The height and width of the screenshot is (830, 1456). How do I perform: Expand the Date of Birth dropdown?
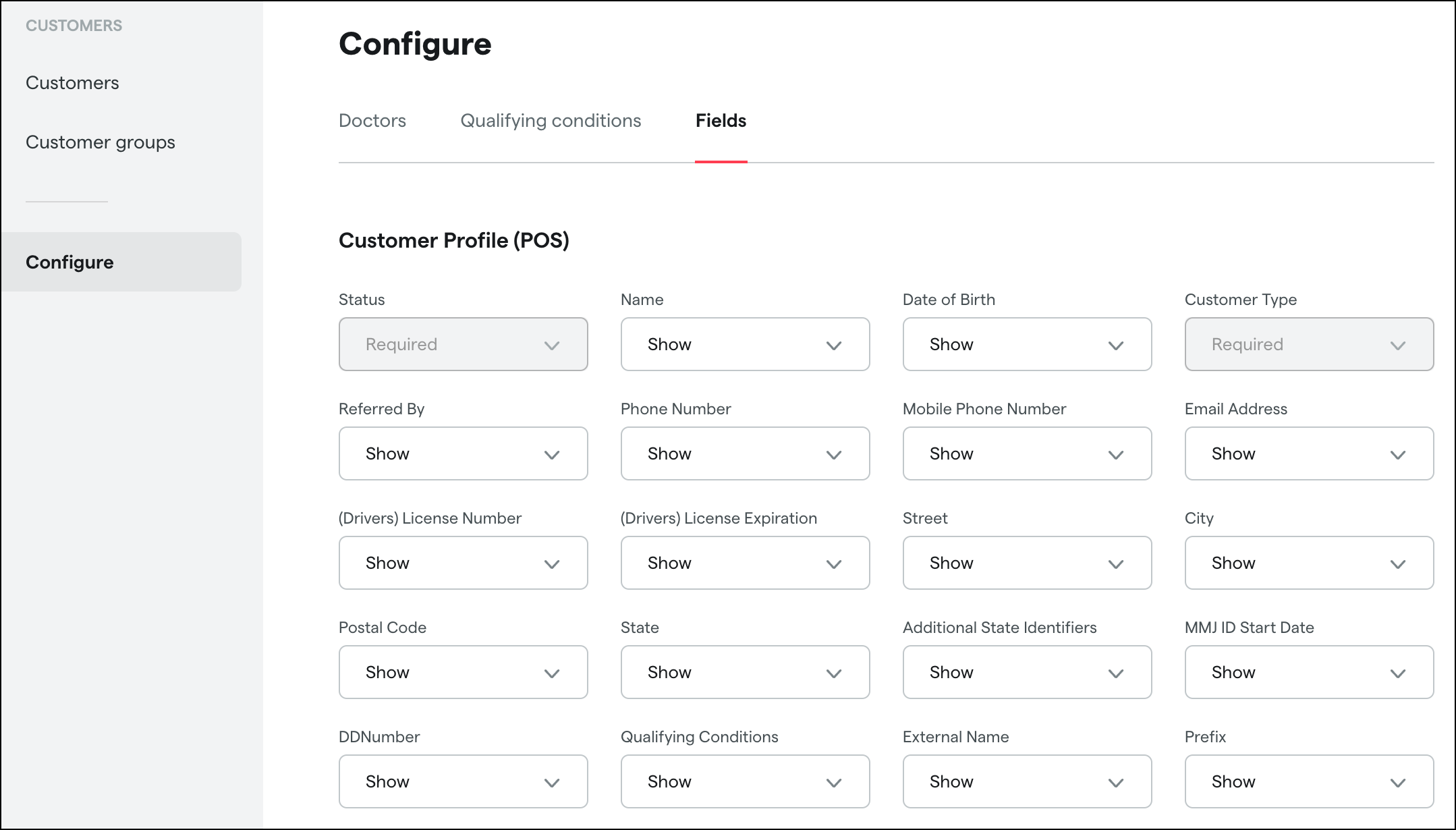tap(1027, 344)
